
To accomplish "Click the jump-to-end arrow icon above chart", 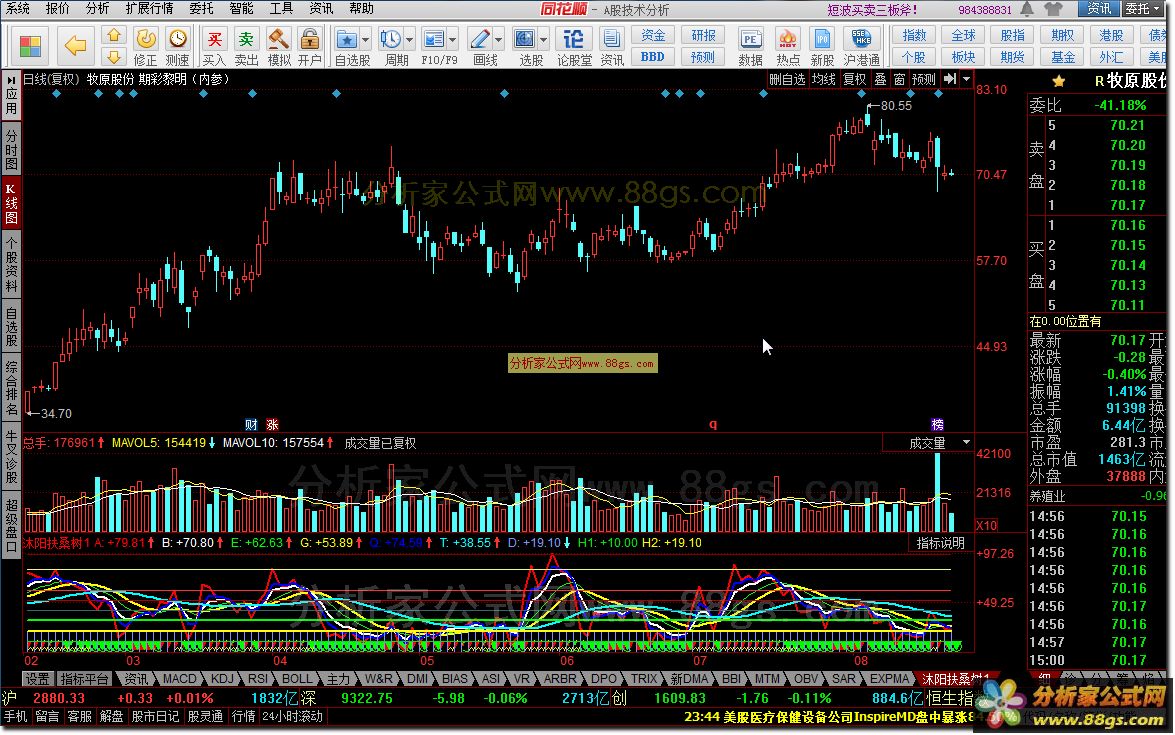I will coord(949,79).
